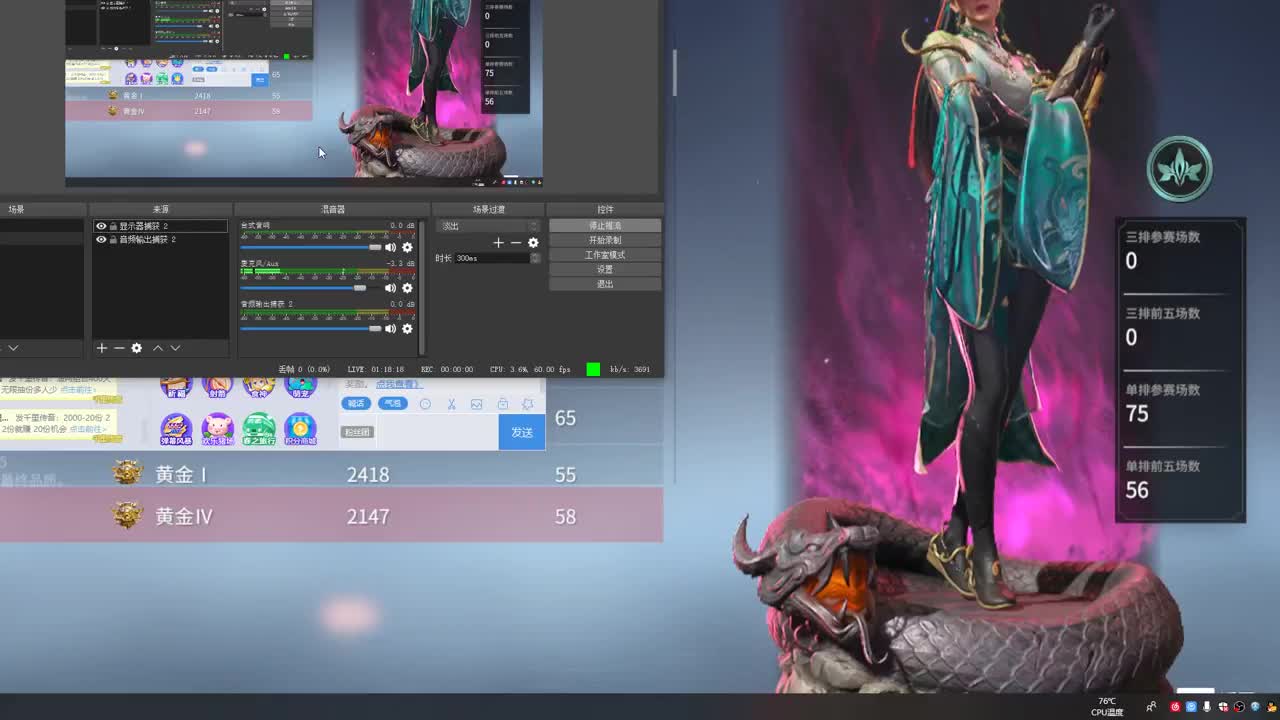1280x720 pixels.
Task: Toggle the lock on 显示器捕获 2 source
Action: [x=113, y=226]
